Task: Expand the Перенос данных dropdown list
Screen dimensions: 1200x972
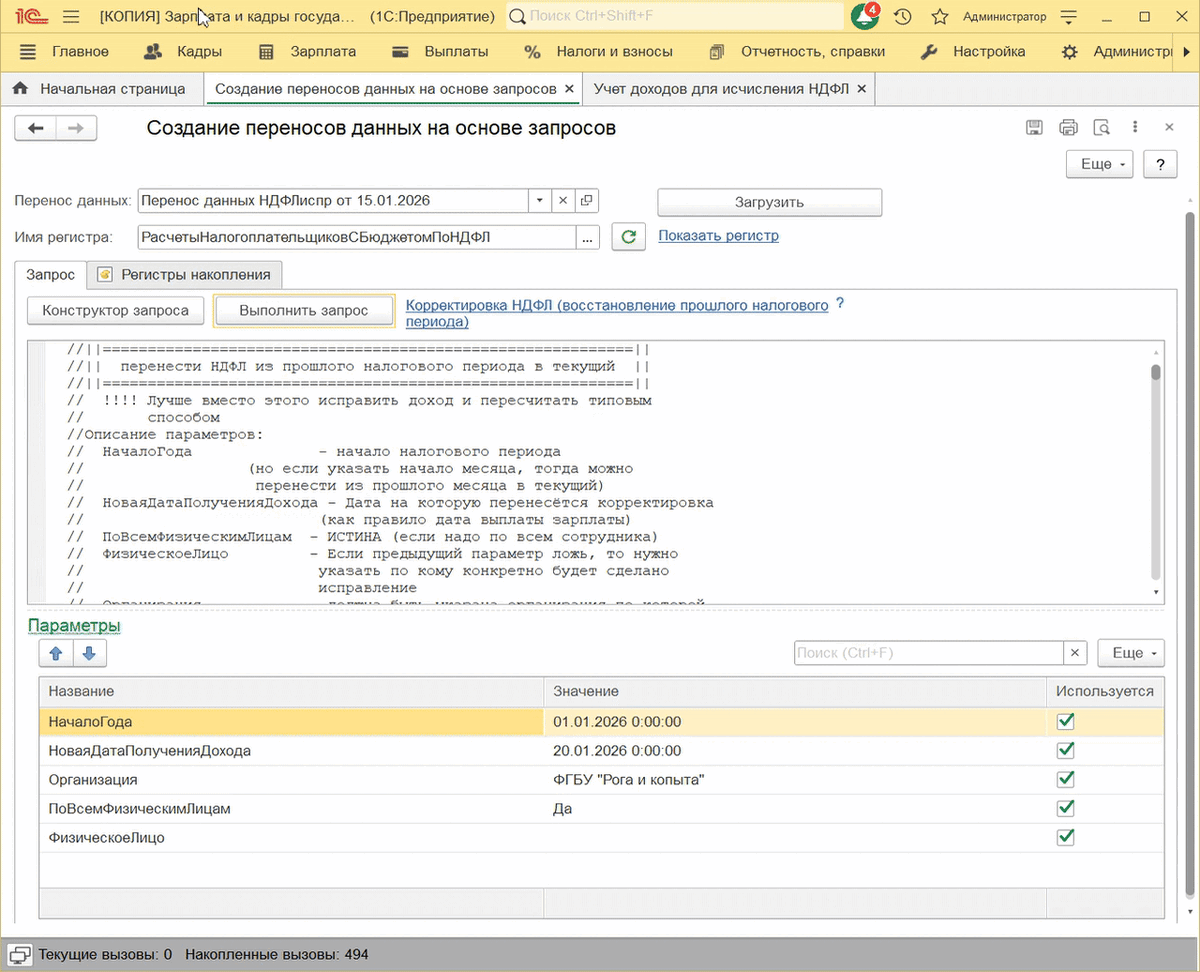Action: click(540, 201)
